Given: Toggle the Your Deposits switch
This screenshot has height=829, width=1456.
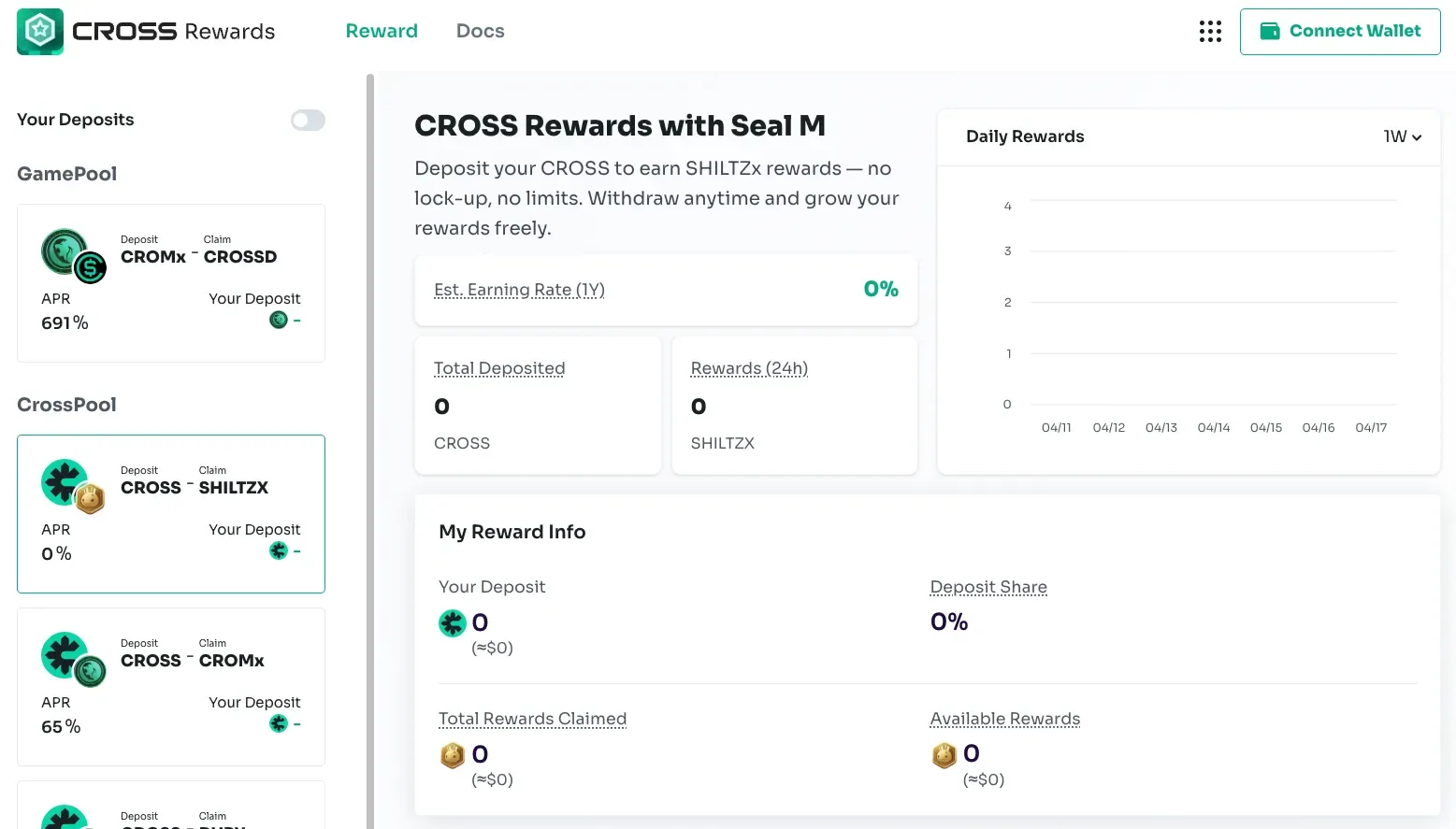Looking at the screenshot, I should pos(308,120).
